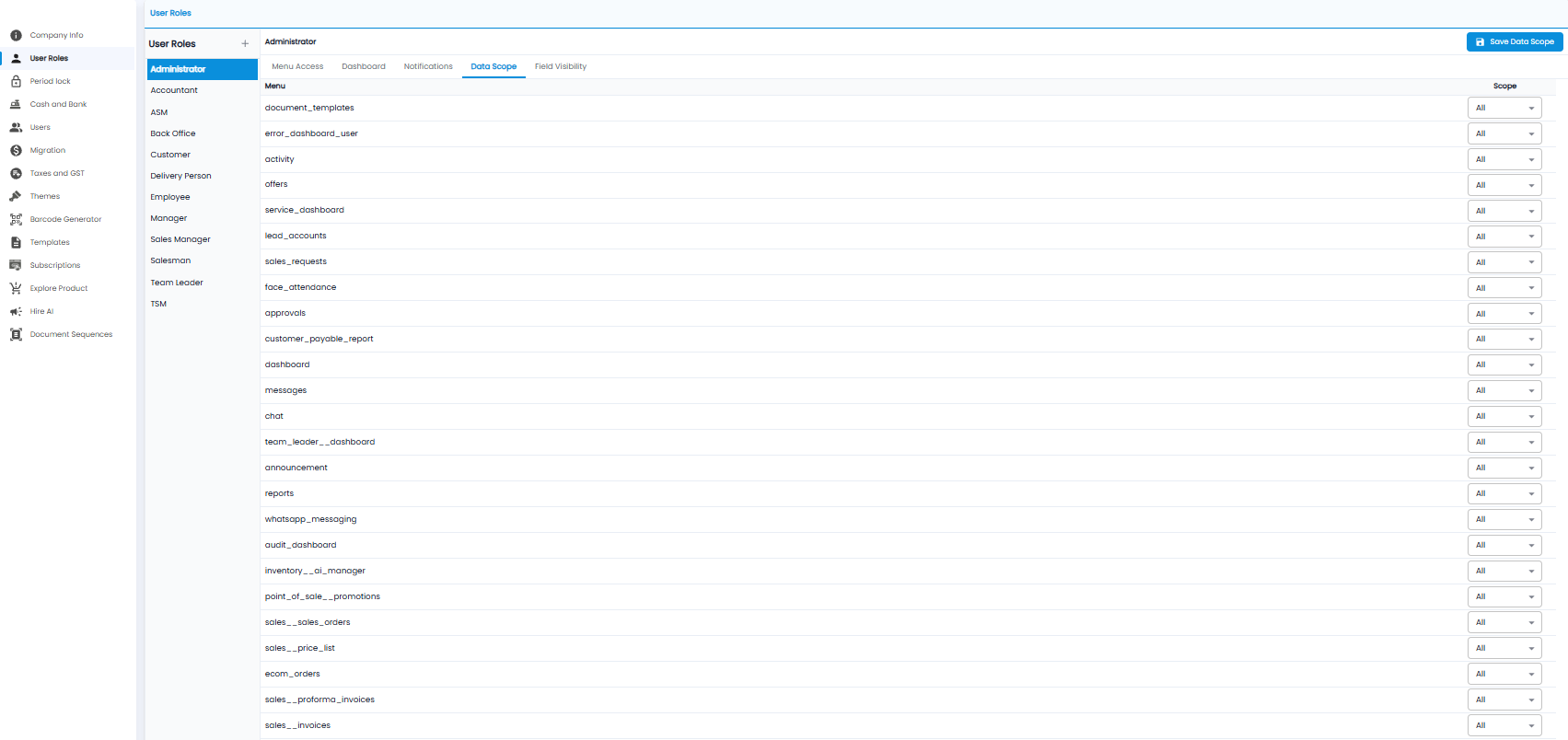This screenshot has width=1568, height=740.
Task: Click the Migration dollar icon
Action: pos(16,150)
